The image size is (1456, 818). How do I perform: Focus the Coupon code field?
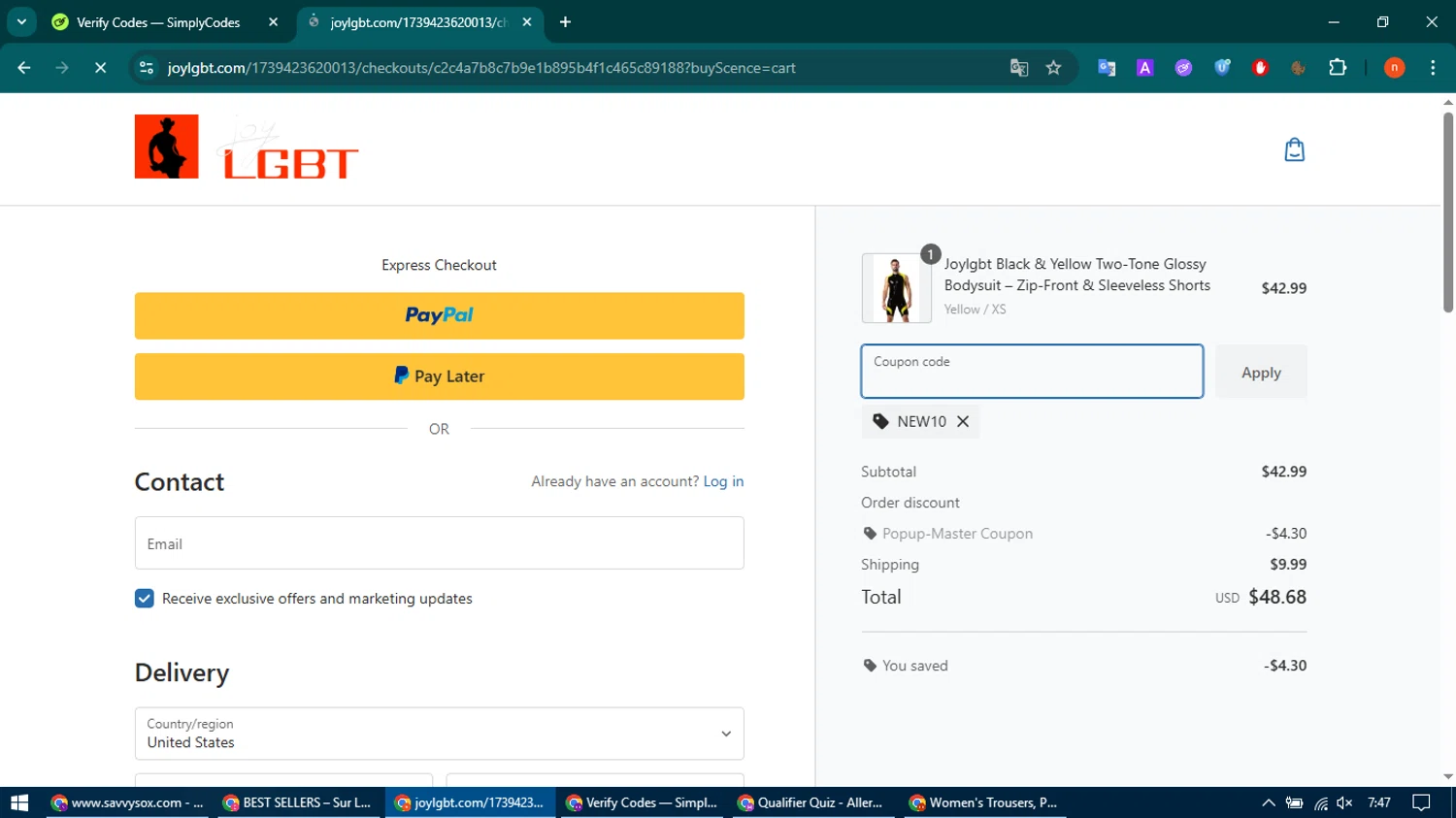[1032, 371]
